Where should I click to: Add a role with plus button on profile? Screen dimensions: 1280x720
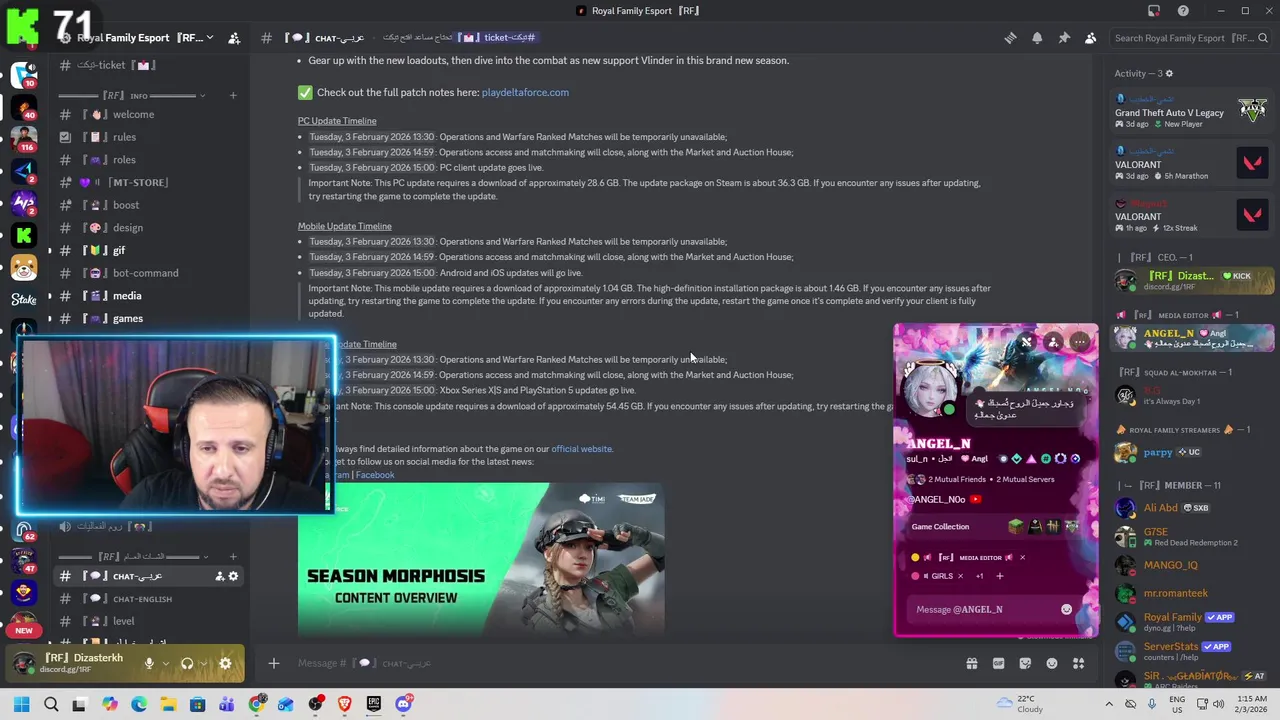click(x=999, y=576)
